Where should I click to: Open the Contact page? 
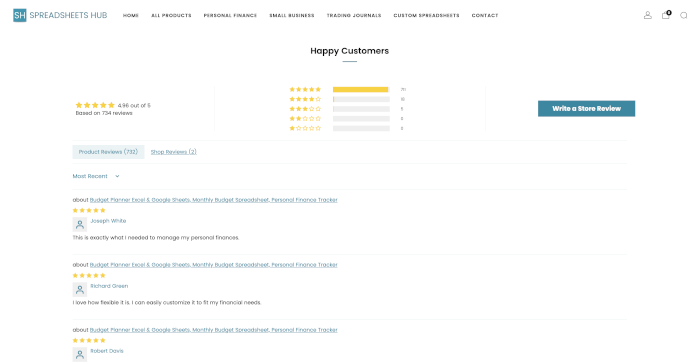pos(485,15)
